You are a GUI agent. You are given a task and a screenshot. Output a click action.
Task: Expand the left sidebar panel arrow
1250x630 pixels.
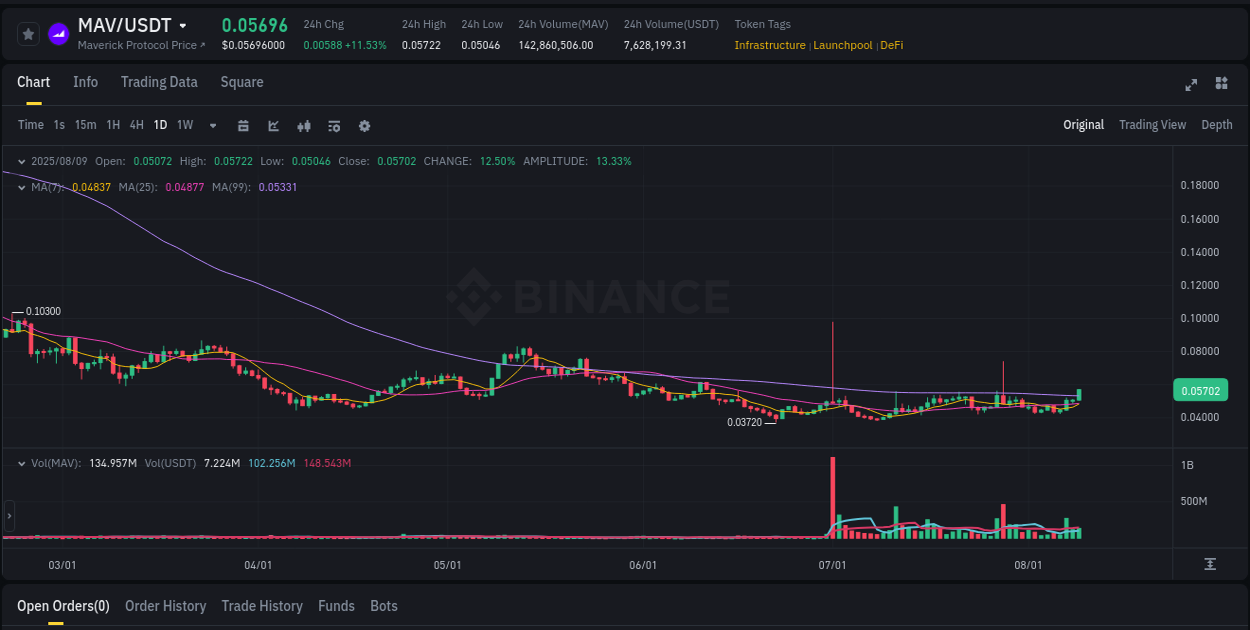click(x=9, y=515)
